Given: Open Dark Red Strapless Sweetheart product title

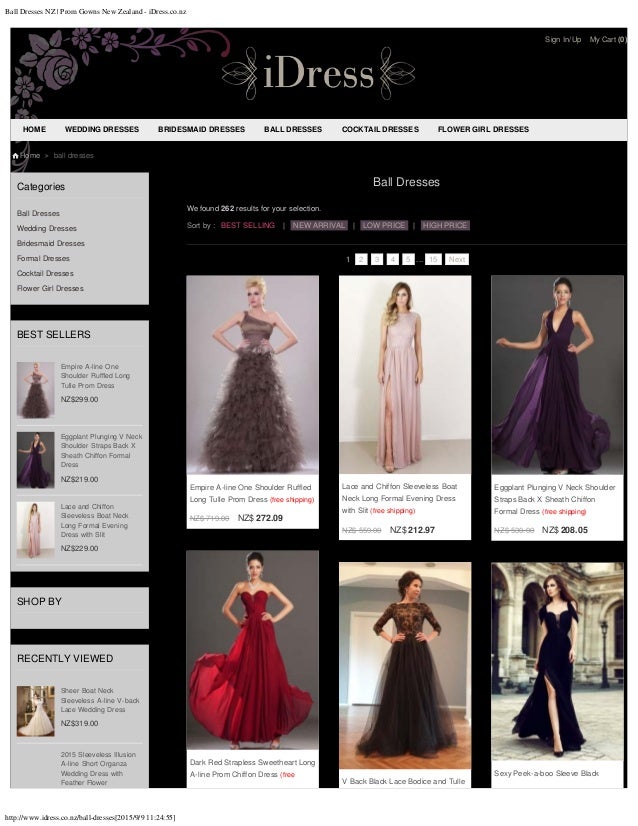Looking at the screenshot, I should (252, 768).
